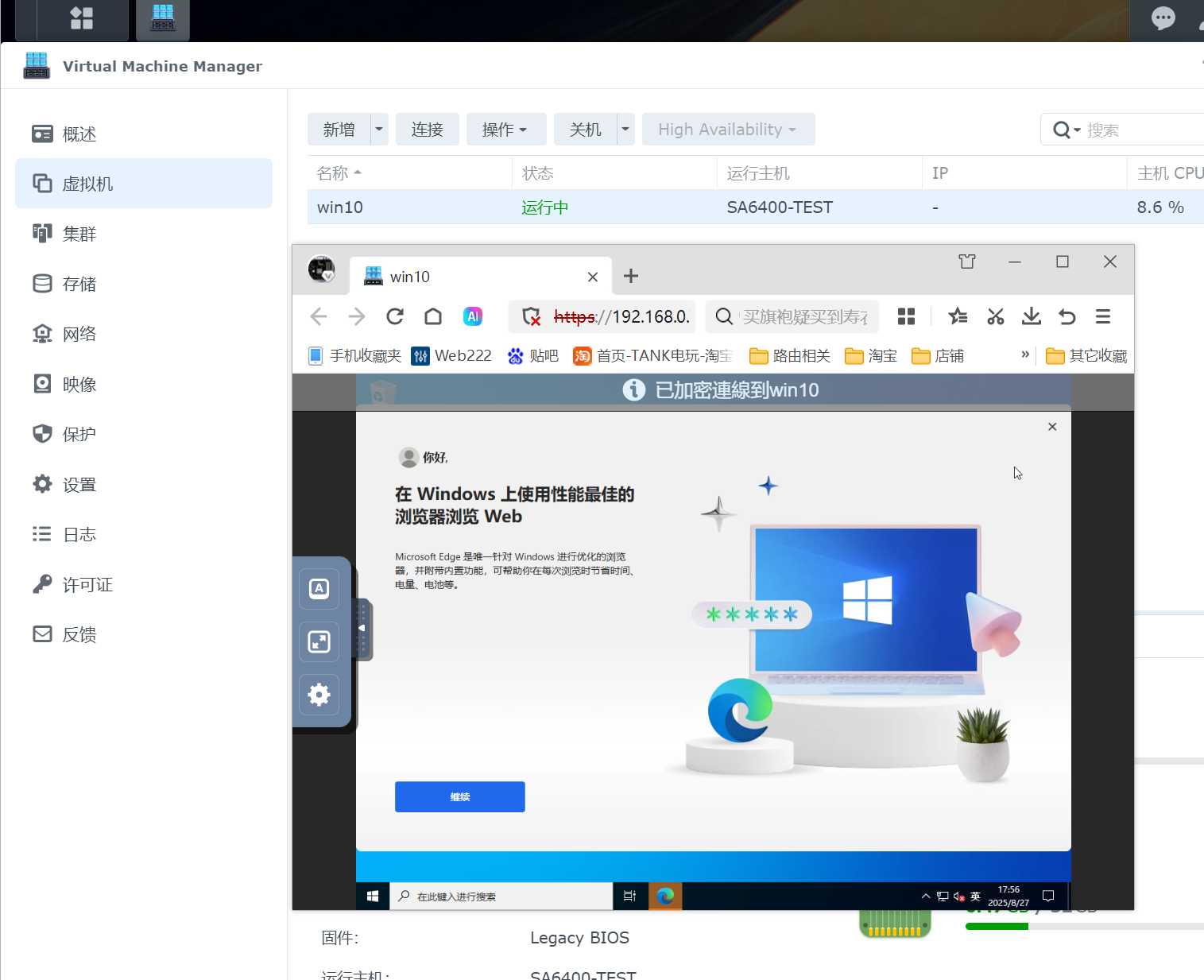Expand the 新增 dropdown arrow
The height and width of the screenshot is (980, 1204).
tap(380, 130)
